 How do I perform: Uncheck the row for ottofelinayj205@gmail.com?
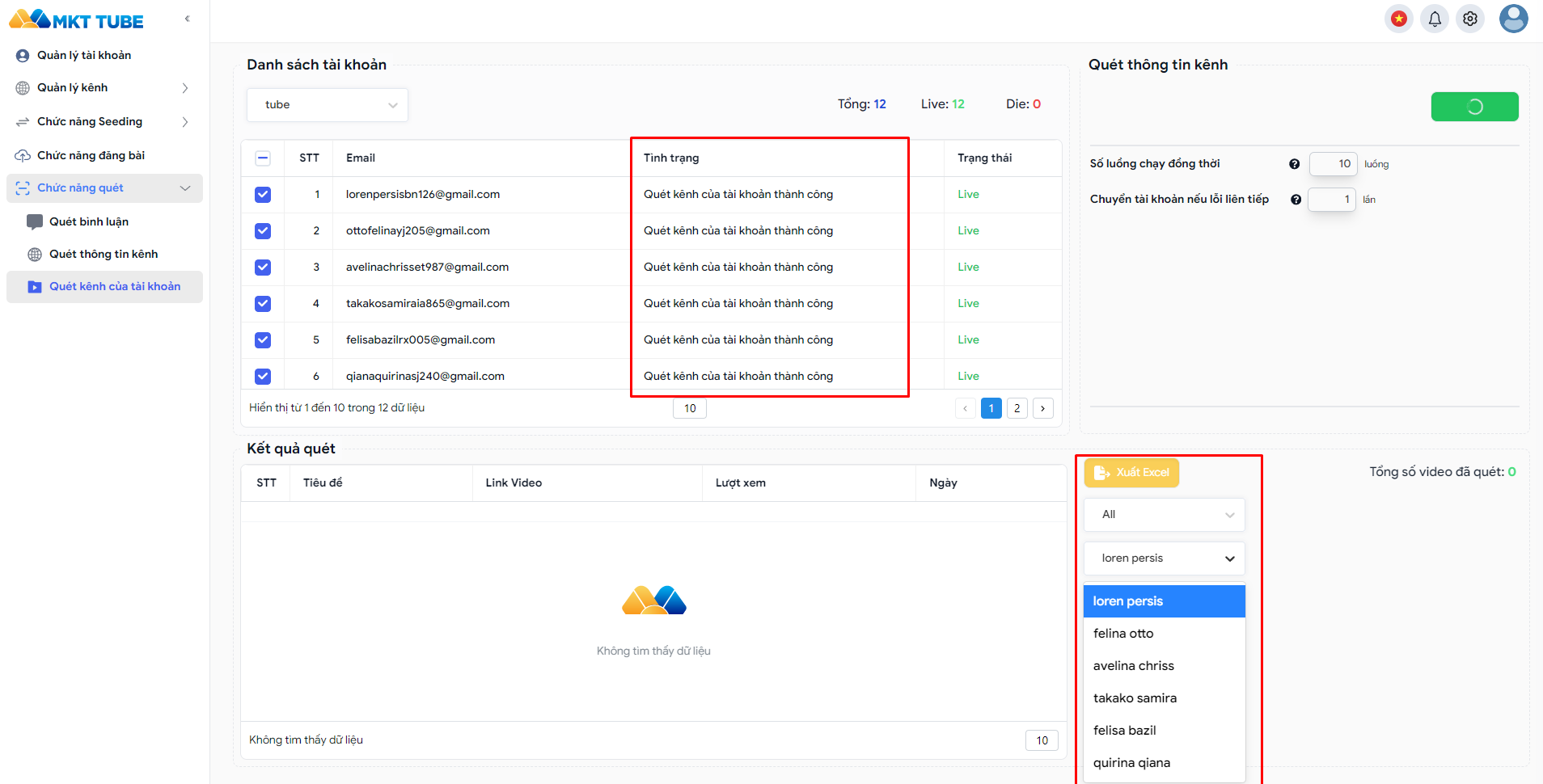click(x=263, y=231)
